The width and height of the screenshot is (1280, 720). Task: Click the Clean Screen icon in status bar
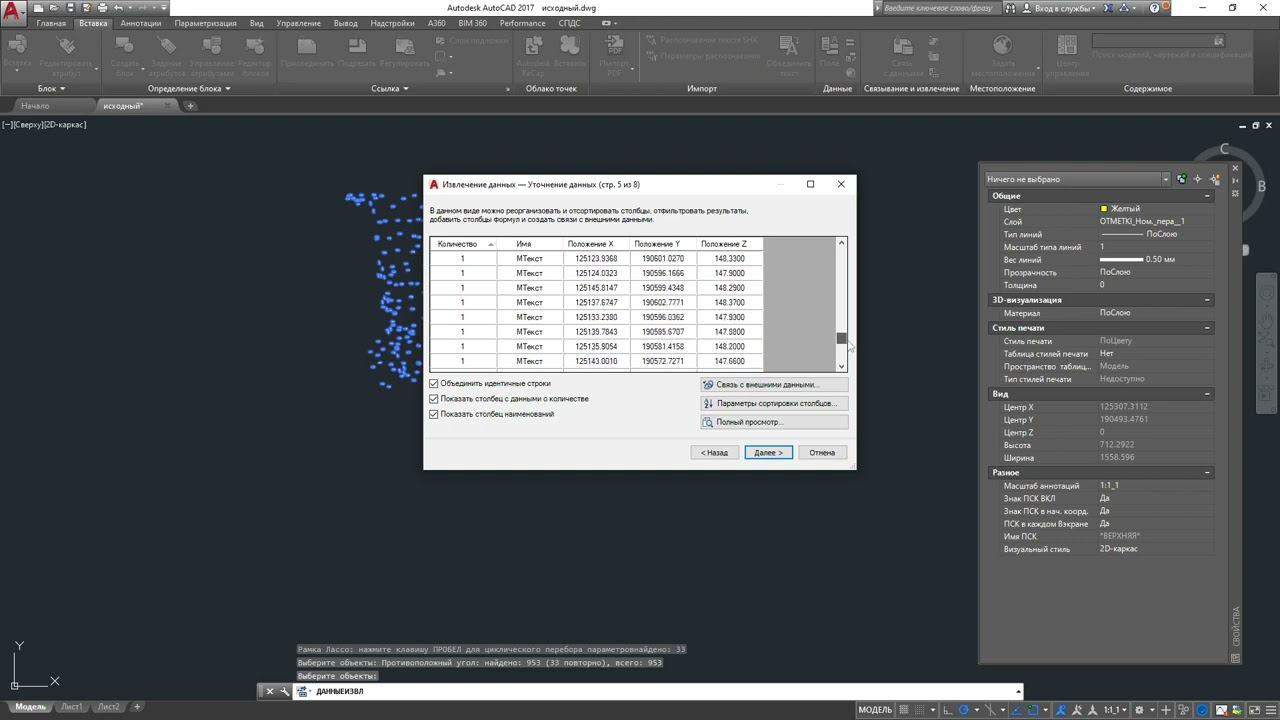point(1254,710)
